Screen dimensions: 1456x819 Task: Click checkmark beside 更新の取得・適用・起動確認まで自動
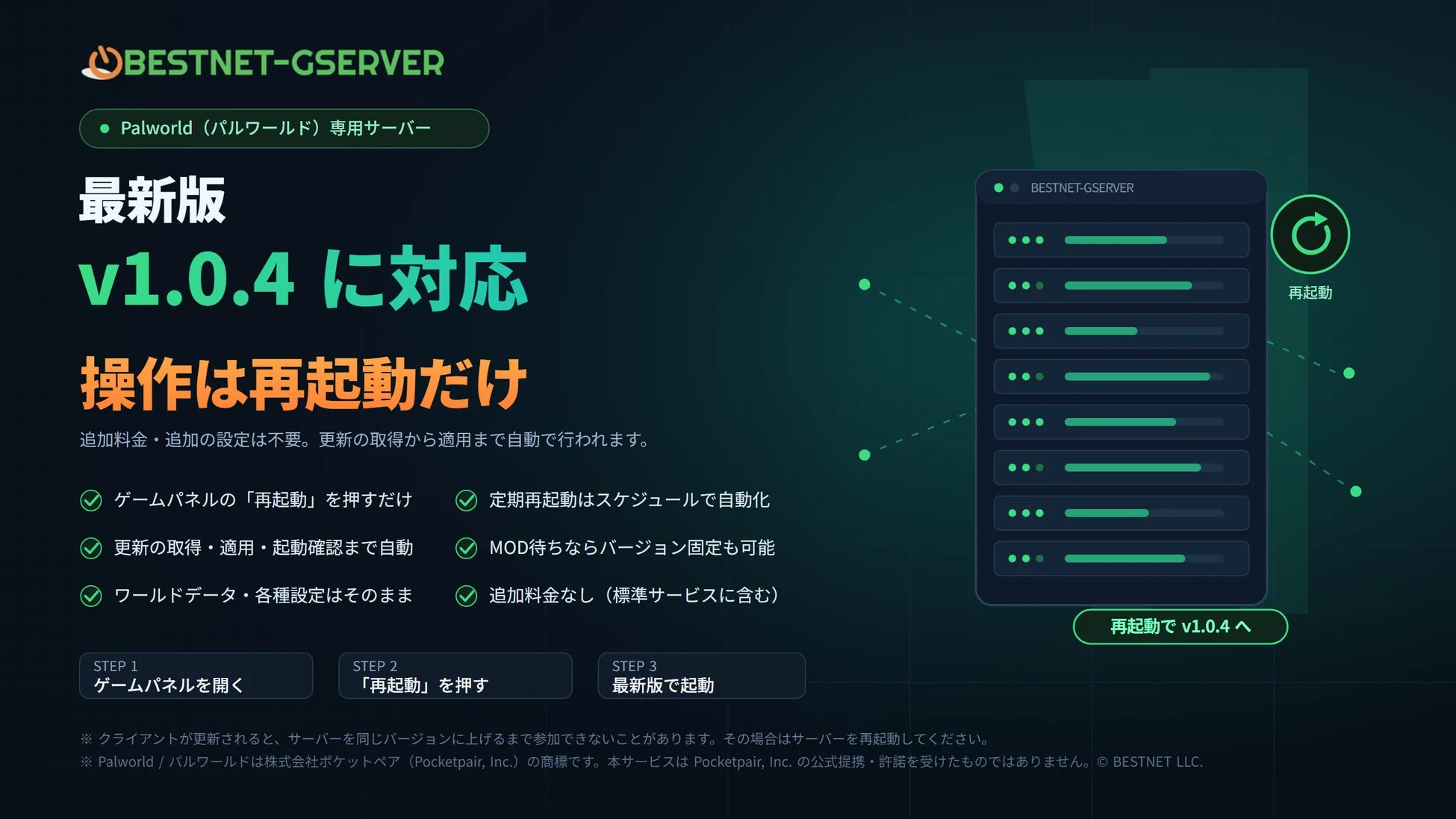pyautogui.click(x=91, y=548)
